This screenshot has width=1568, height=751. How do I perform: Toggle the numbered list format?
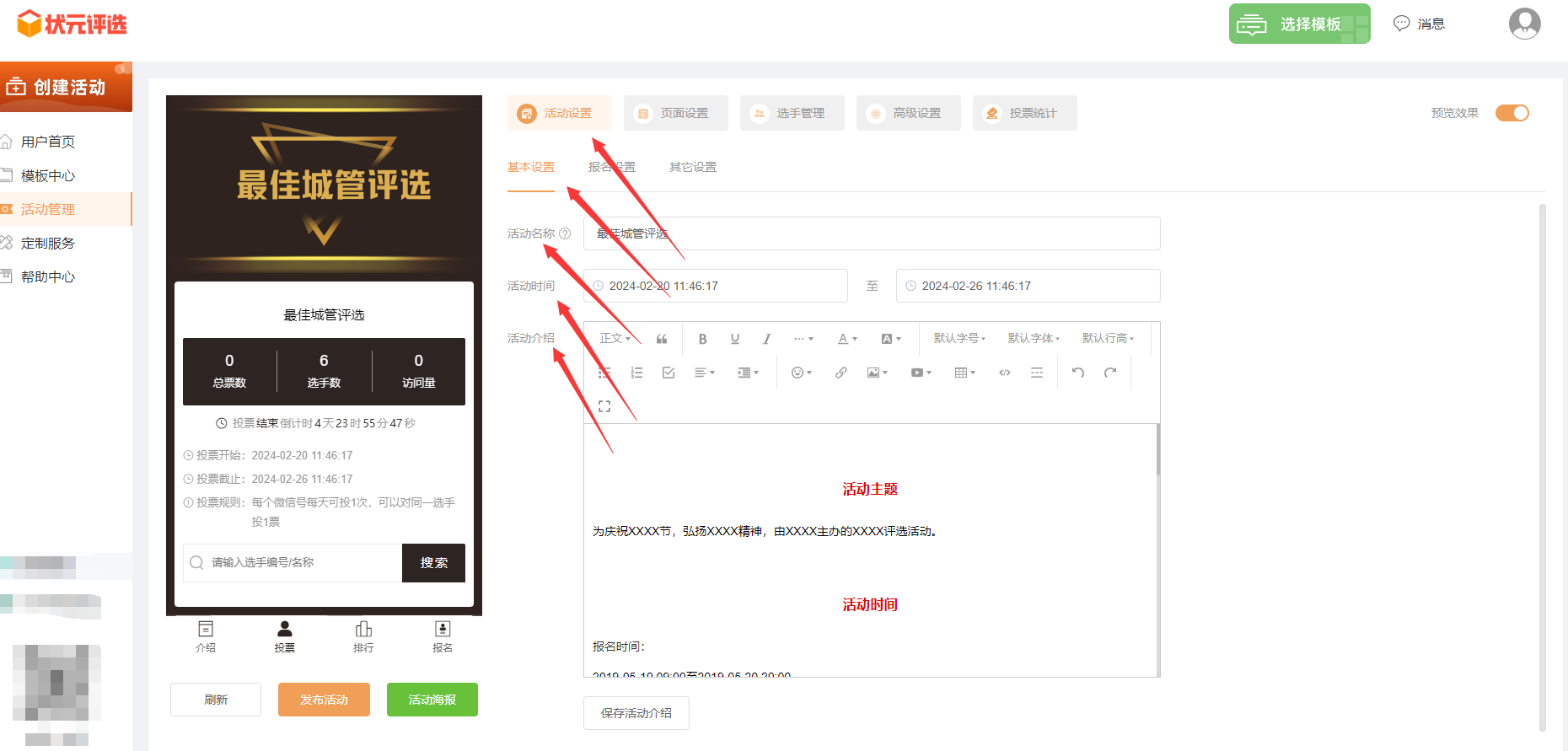636,373
